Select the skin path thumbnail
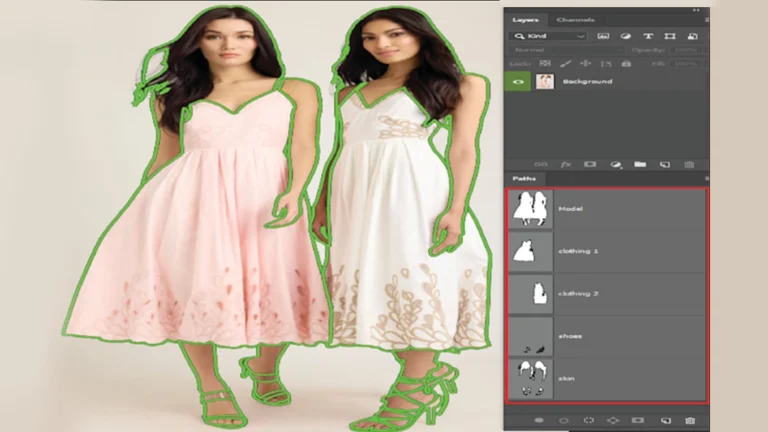Image resolution: width=768 pixels, height=432 pixels. click(530, 379)
